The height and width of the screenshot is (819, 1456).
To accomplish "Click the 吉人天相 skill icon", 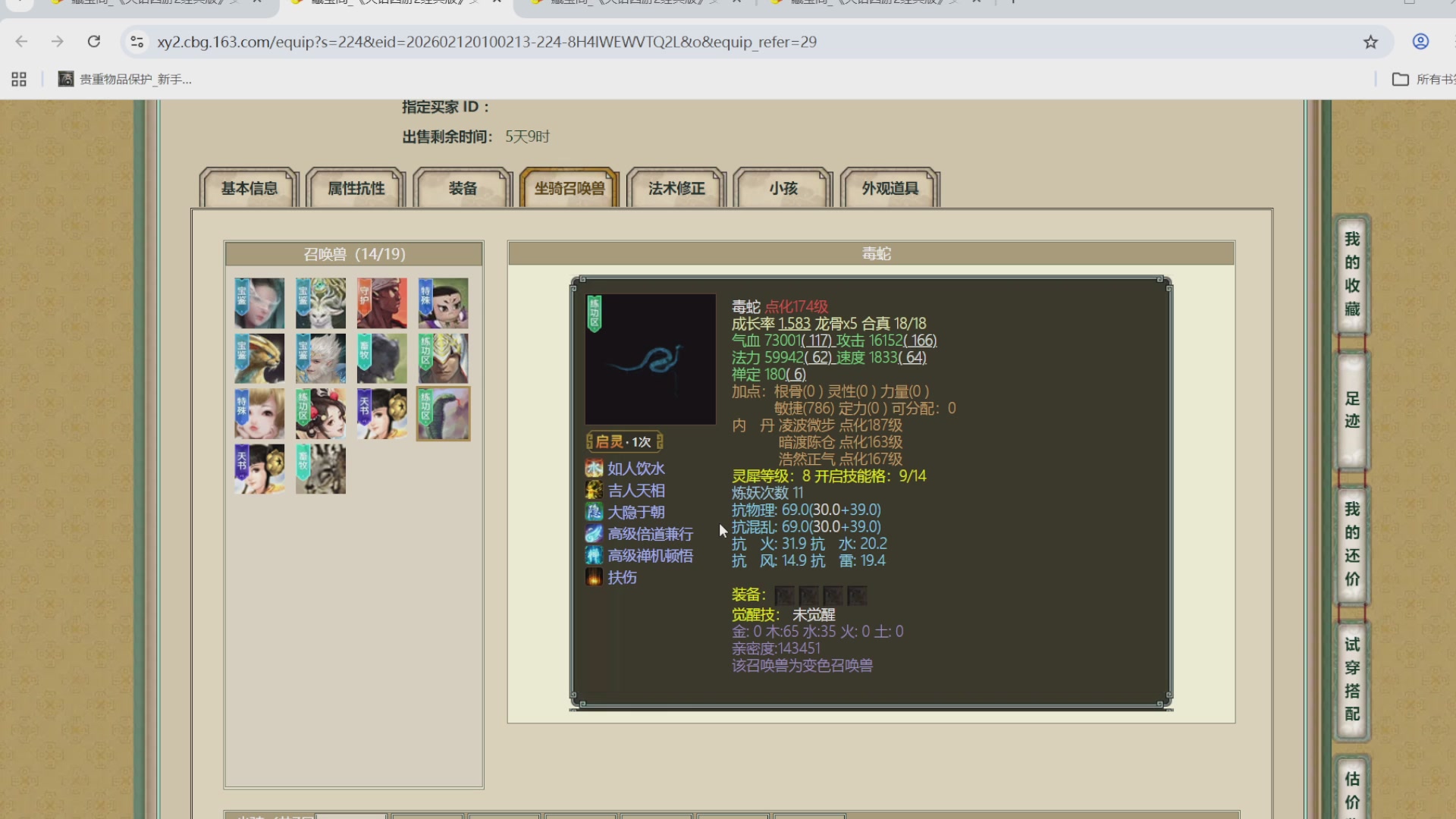I will click(594, 491).
